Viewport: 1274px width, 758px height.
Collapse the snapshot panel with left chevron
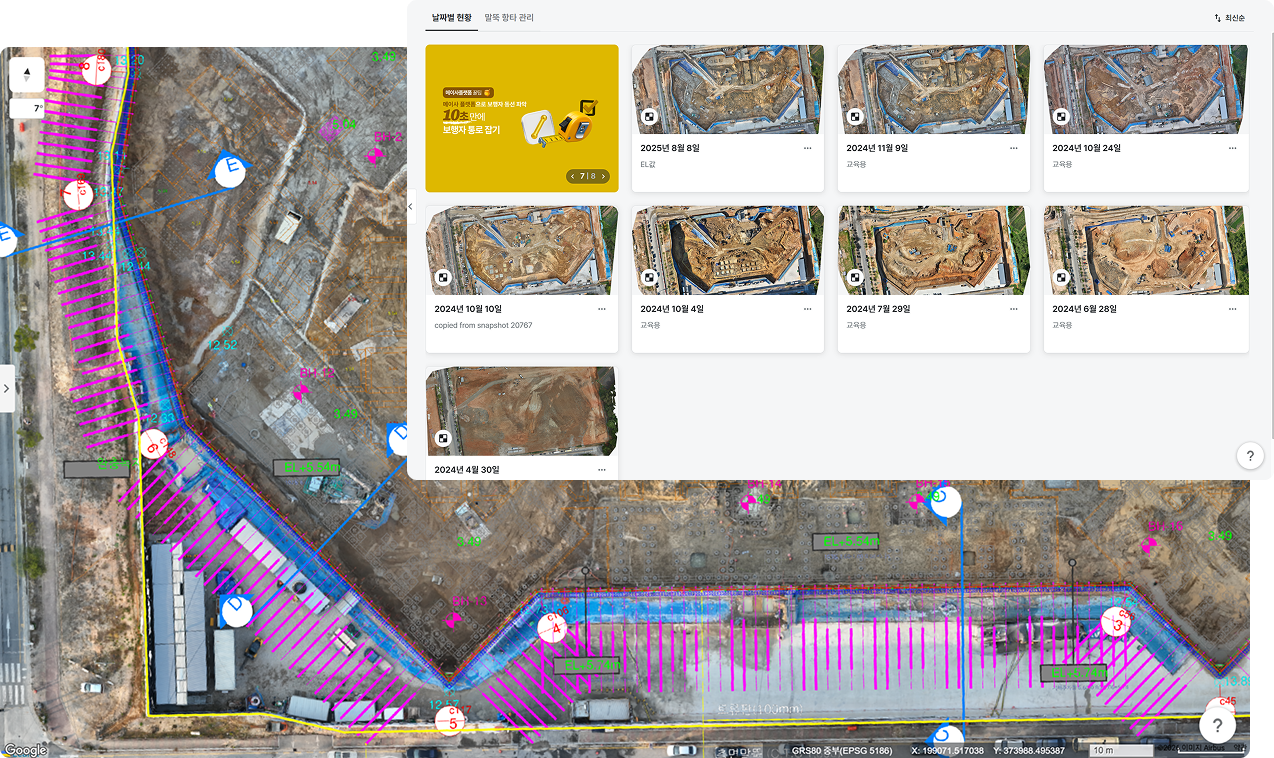(x=411, y=207)
